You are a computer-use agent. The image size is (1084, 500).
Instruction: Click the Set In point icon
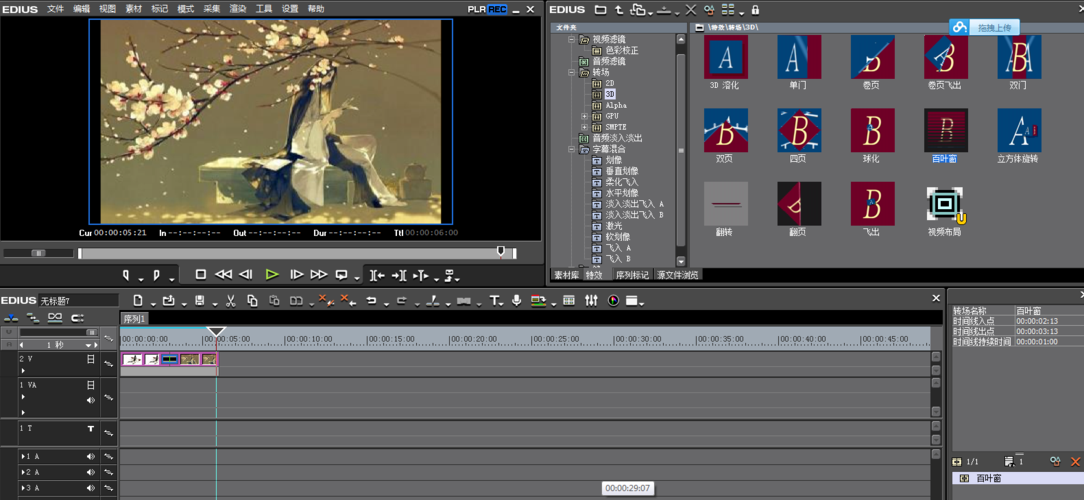click(126, 275)
